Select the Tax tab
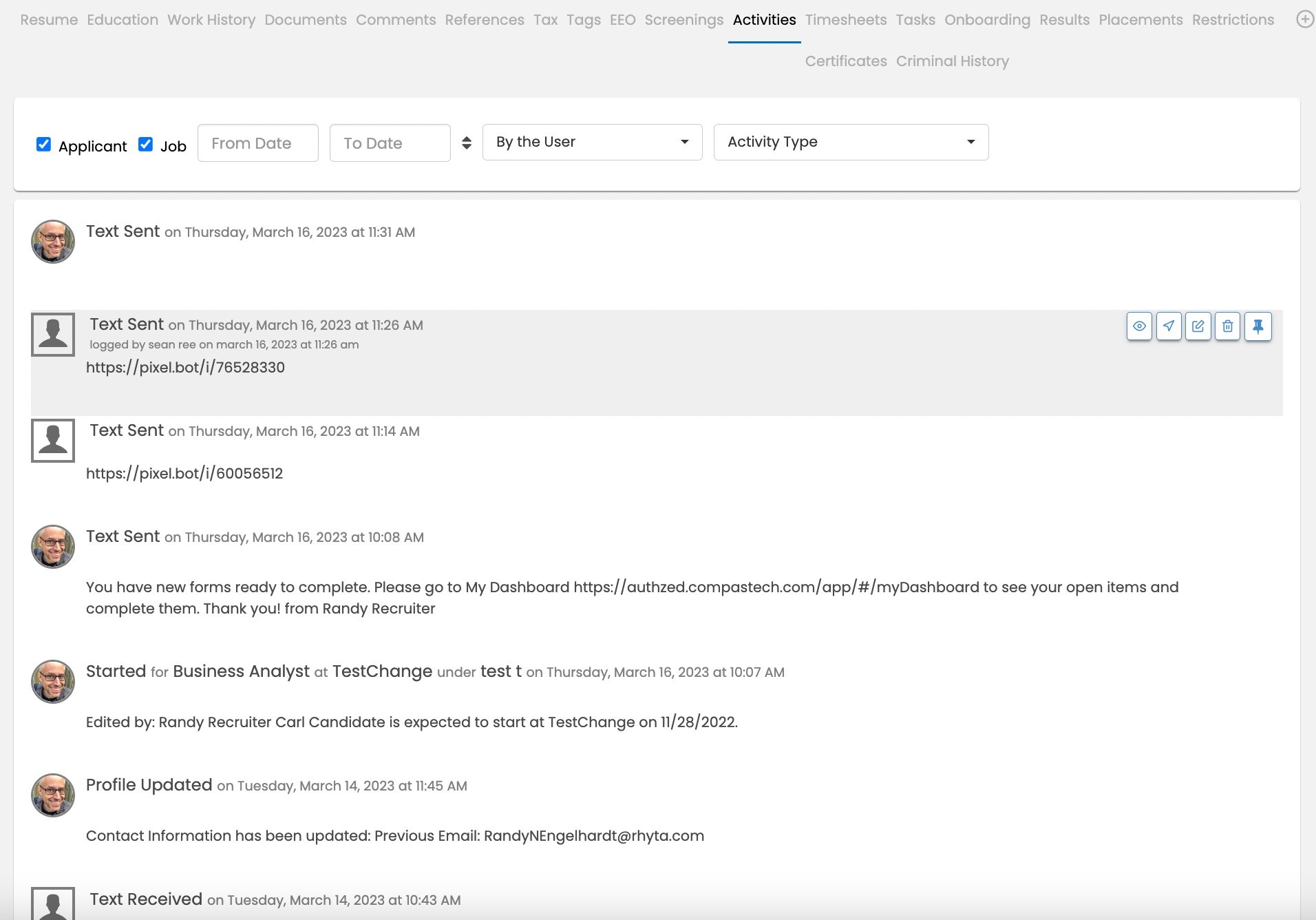Screen dimensions: 1316x920 click(546, 20)
